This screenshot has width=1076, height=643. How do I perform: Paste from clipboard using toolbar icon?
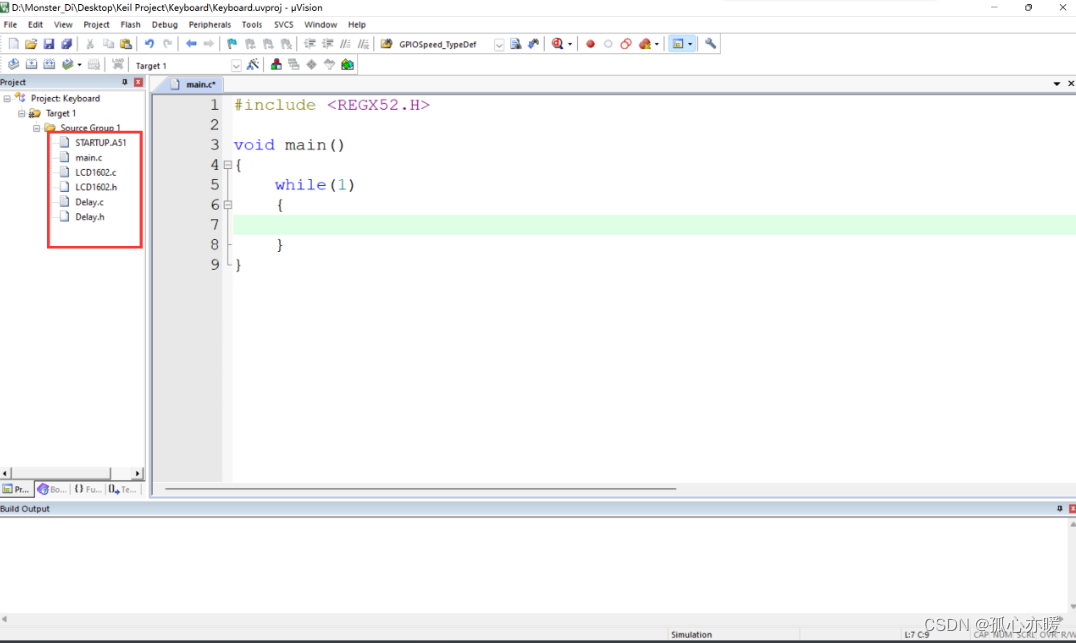pos(126,44)
